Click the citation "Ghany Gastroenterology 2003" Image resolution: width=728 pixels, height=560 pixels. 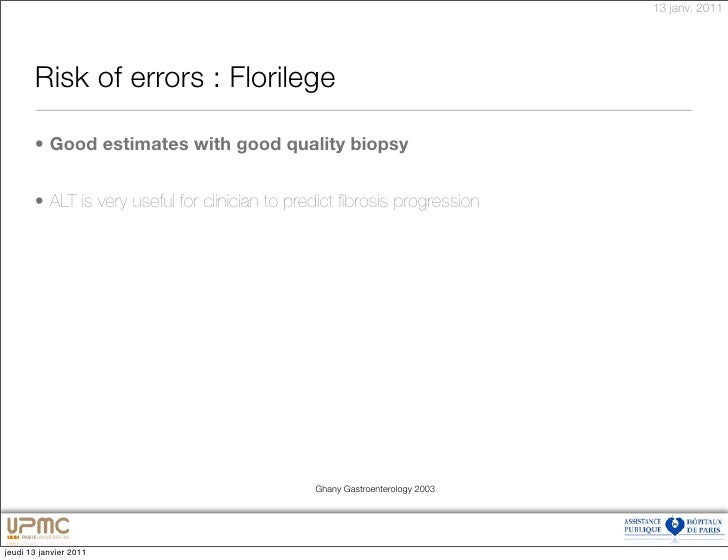[x=375, y=489]
